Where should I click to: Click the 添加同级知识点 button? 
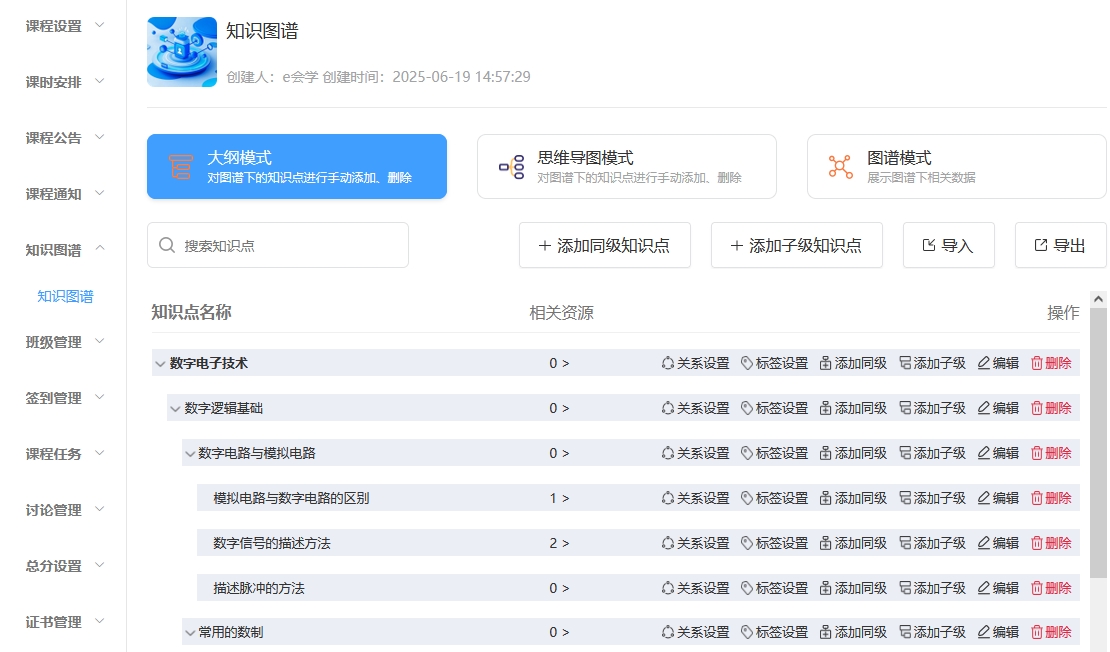[x=604, y=245]
